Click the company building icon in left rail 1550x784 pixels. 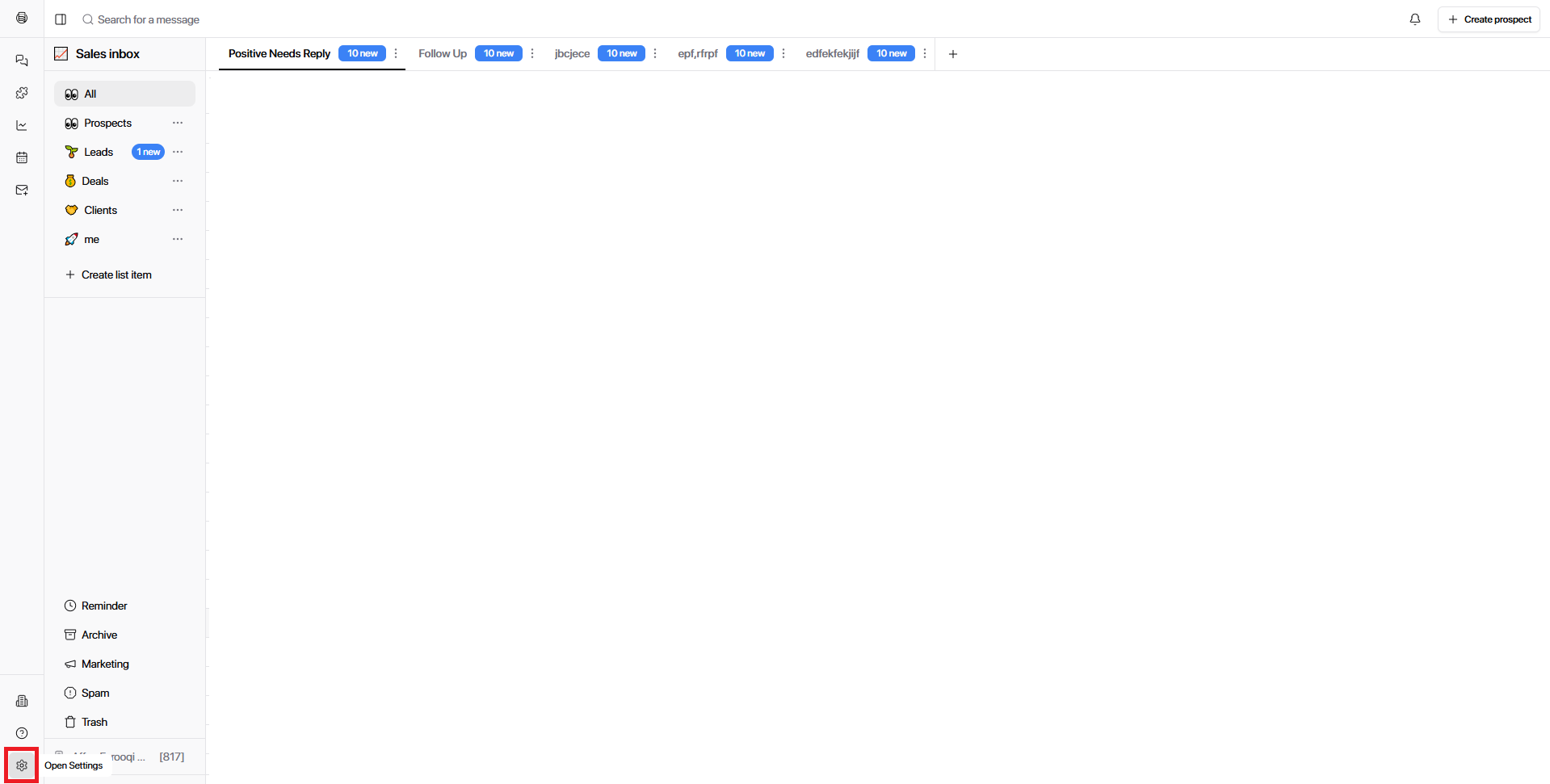coord(22,701)
